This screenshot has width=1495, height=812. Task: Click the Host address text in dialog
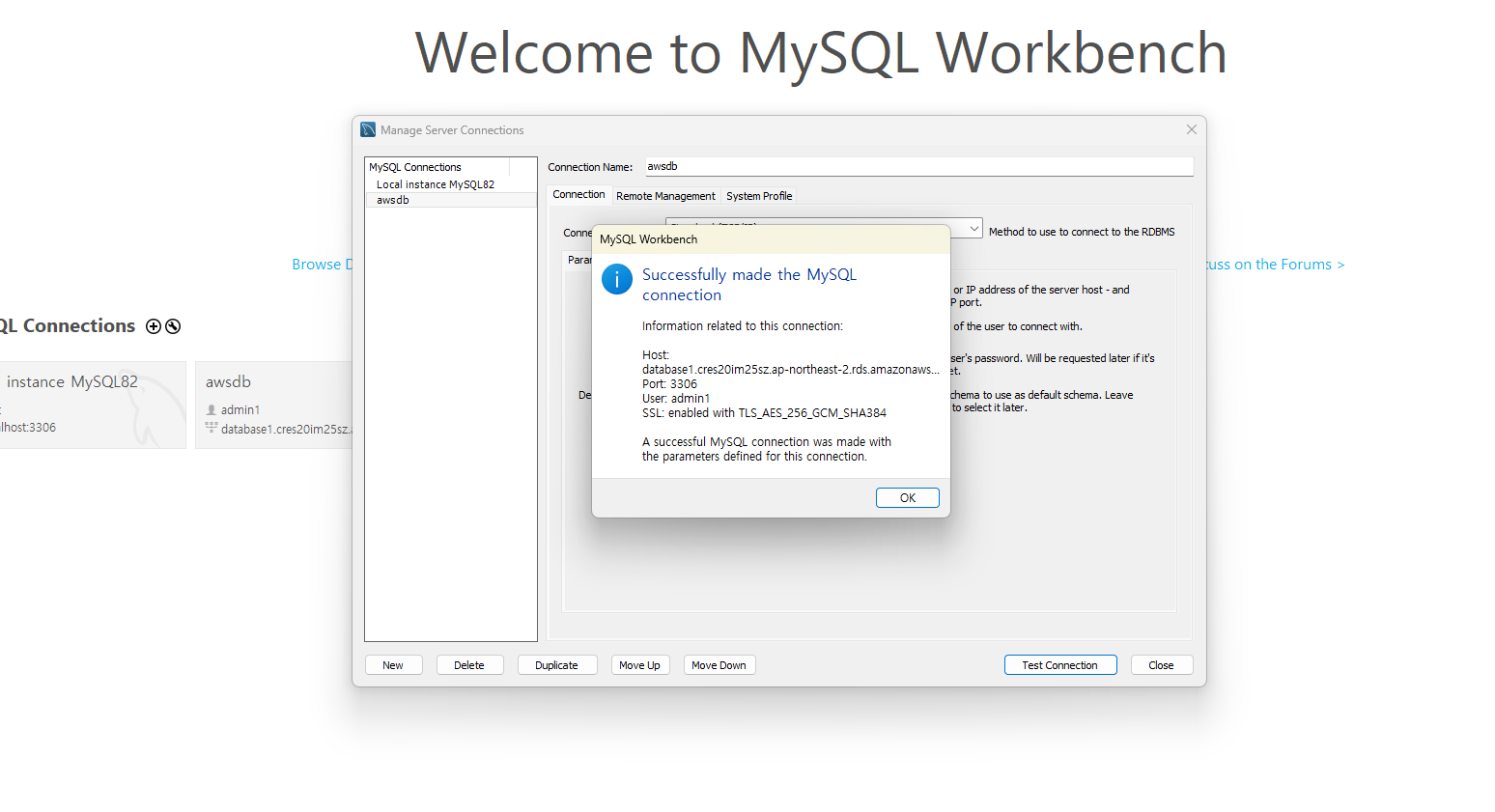click(790, 370)
